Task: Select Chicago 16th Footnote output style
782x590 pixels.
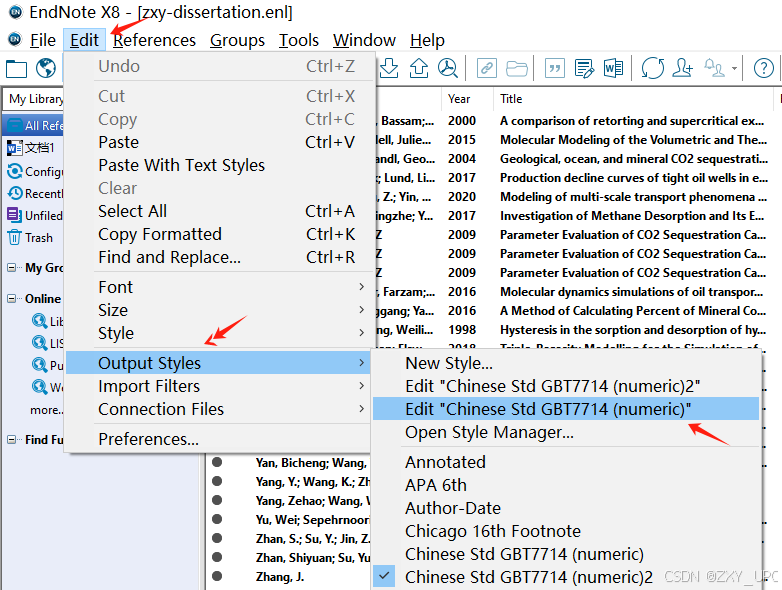Action: [x=566, y=531]
